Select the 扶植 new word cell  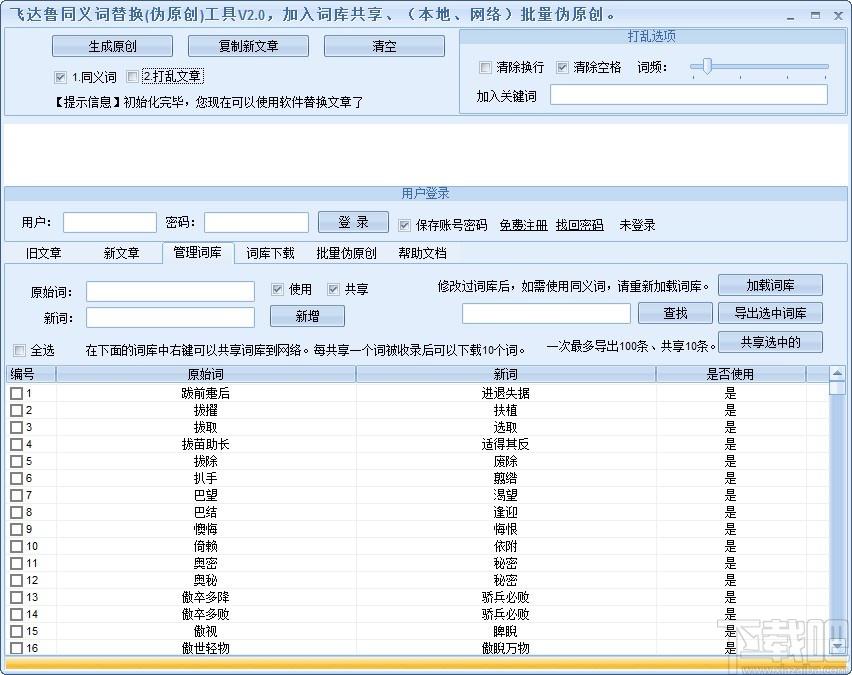pyautogui.click(x=505, y=410)
